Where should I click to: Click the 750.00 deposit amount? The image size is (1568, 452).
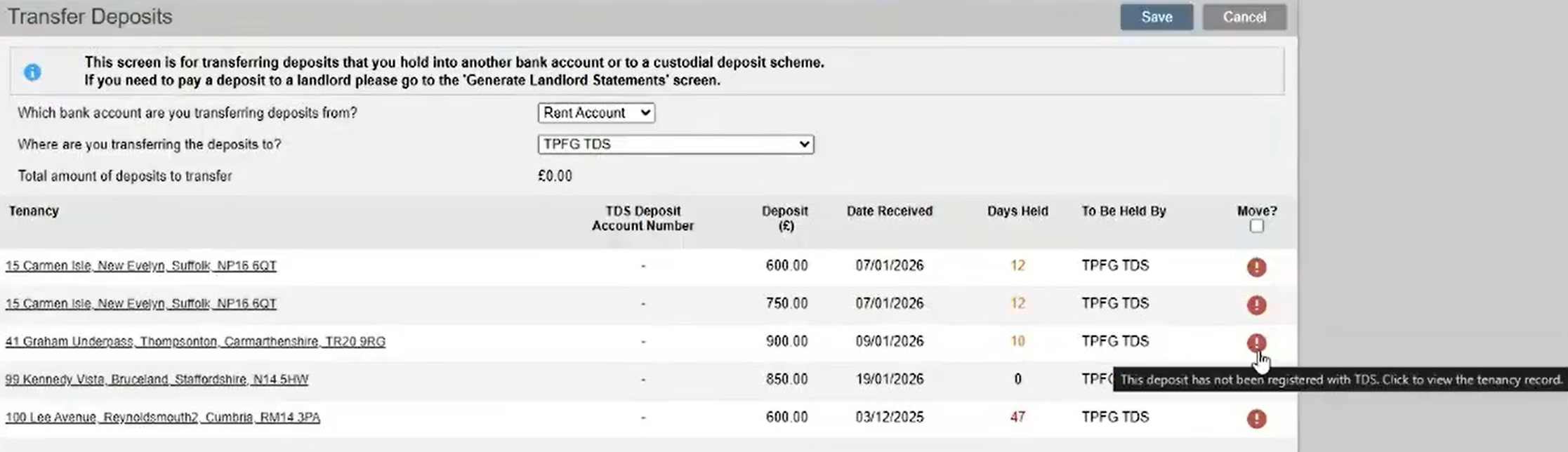pyautogui.click(x=786, y=303)
